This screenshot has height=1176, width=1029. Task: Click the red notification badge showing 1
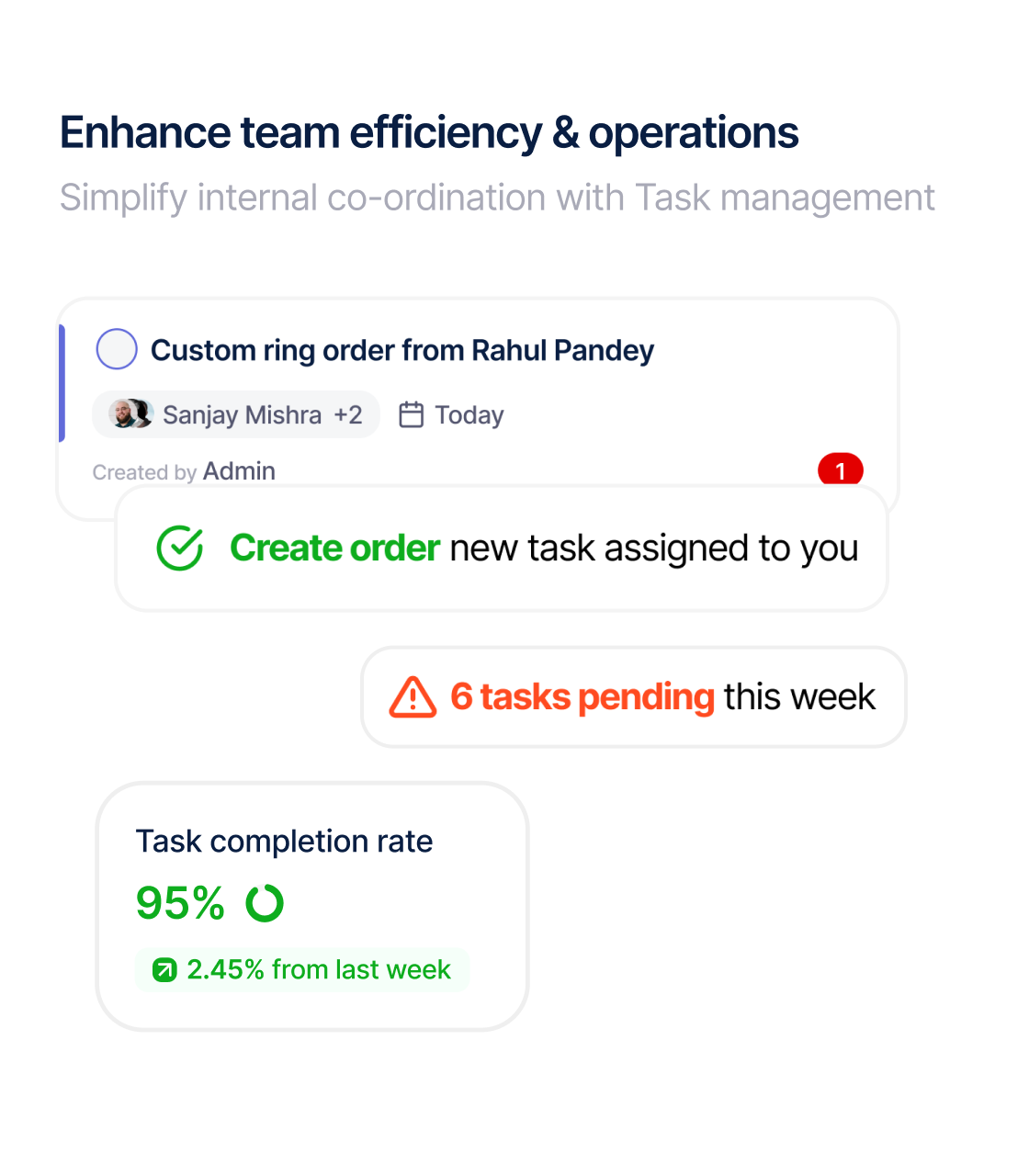[840, 470]
